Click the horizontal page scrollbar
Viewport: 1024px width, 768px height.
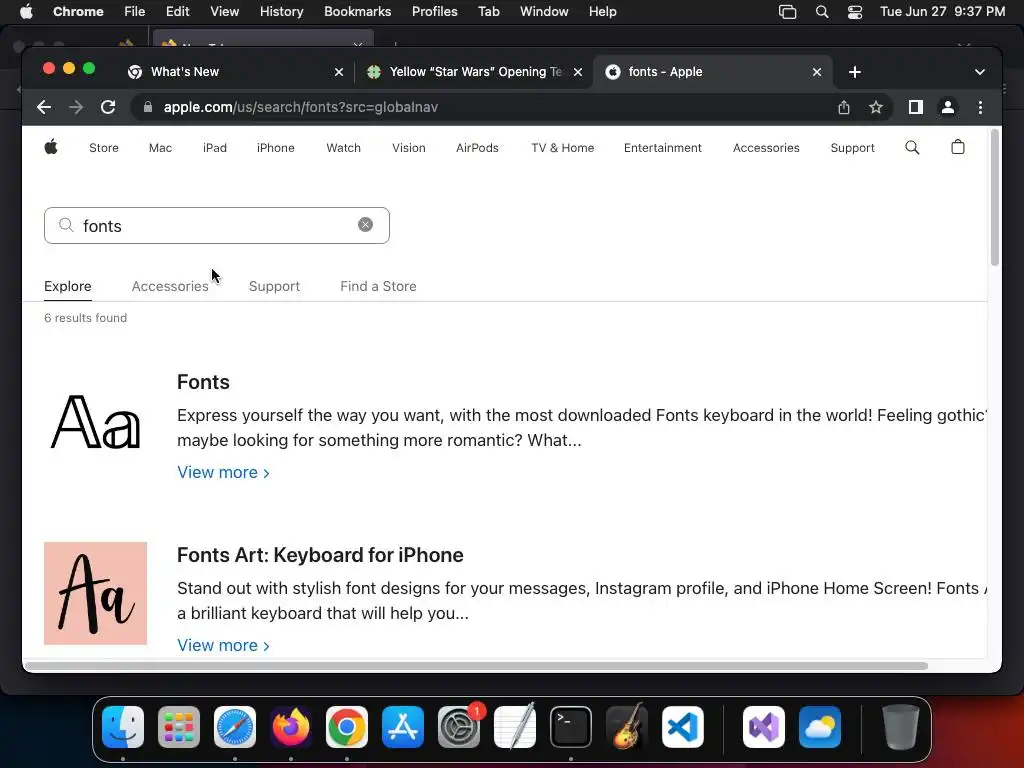coord(476,666)
